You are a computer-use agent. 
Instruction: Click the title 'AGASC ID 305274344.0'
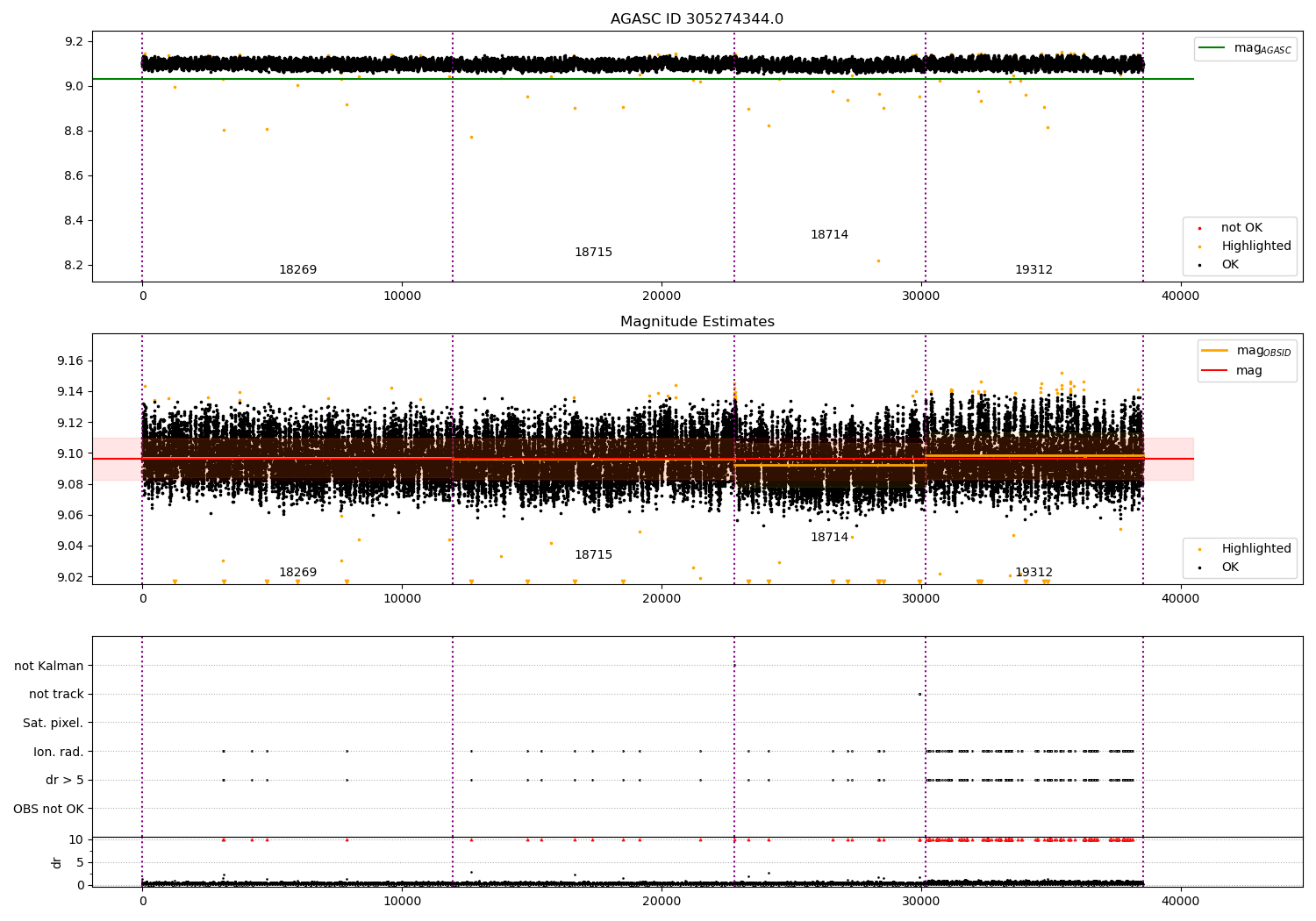(697, 19)
